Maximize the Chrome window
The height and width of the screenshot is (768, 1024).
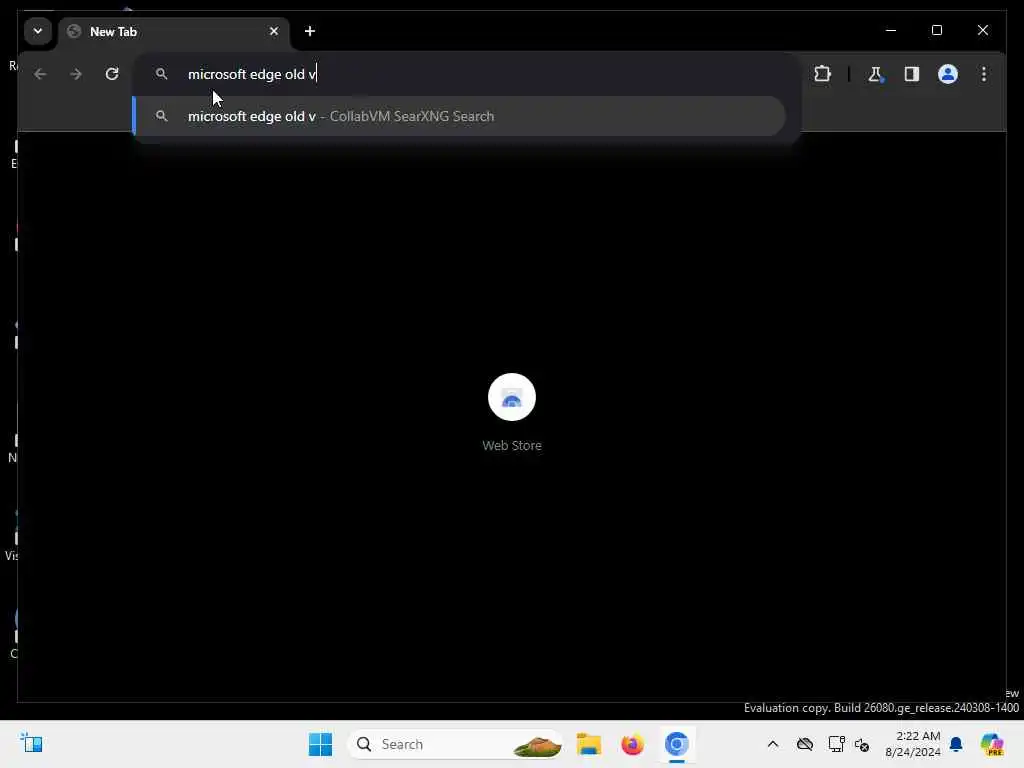[936, 30]
